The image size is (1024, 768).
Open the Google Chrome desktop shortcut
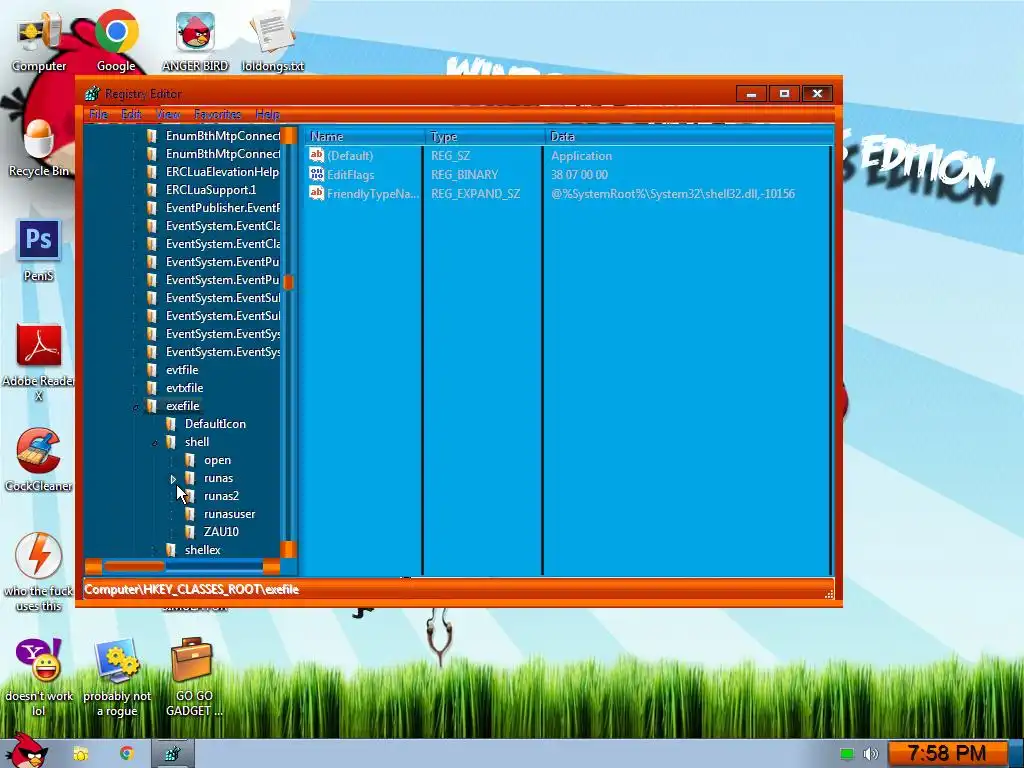[x=116, y=40]
